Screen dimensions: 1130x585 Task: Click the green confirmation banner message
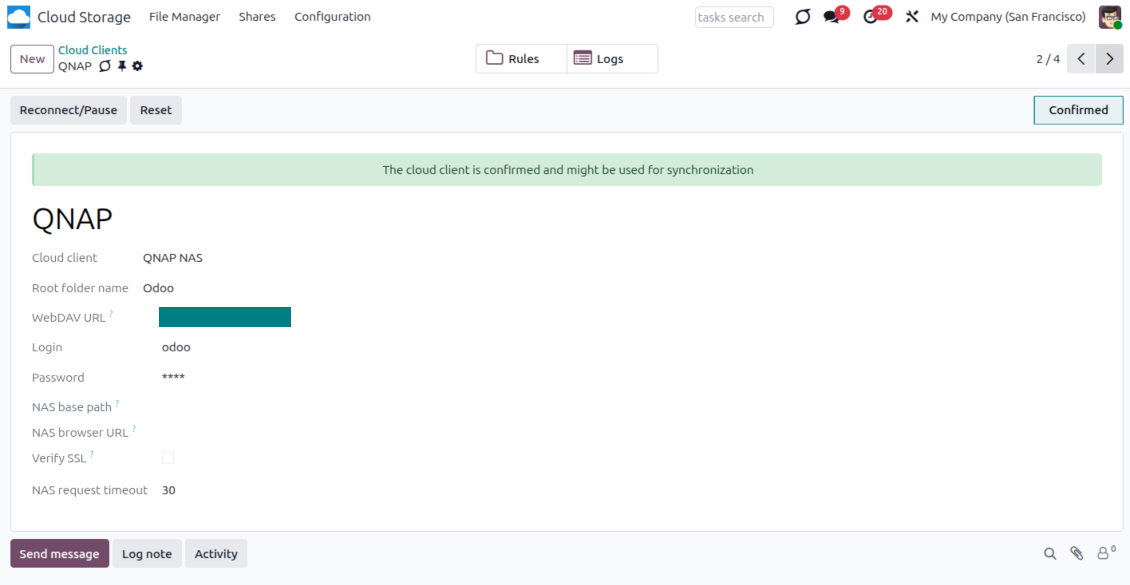[568, 170]
